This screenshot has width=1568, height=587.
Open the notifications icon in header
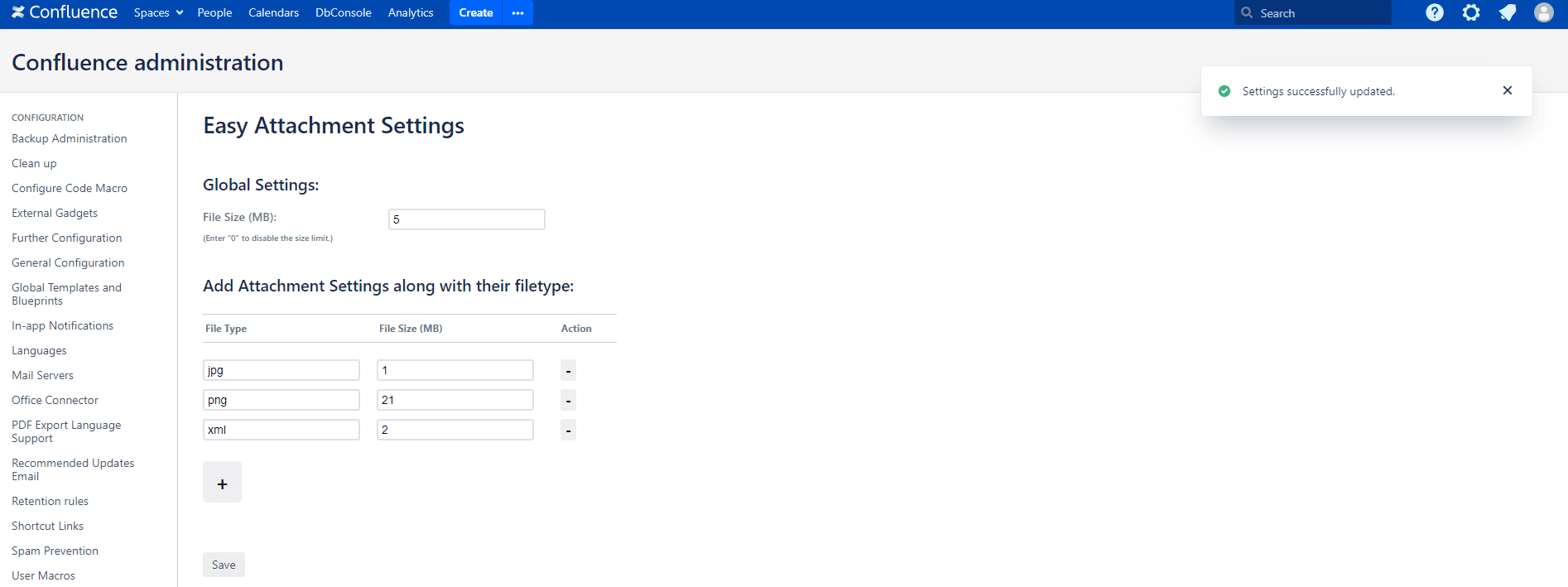coord(1508,12)
